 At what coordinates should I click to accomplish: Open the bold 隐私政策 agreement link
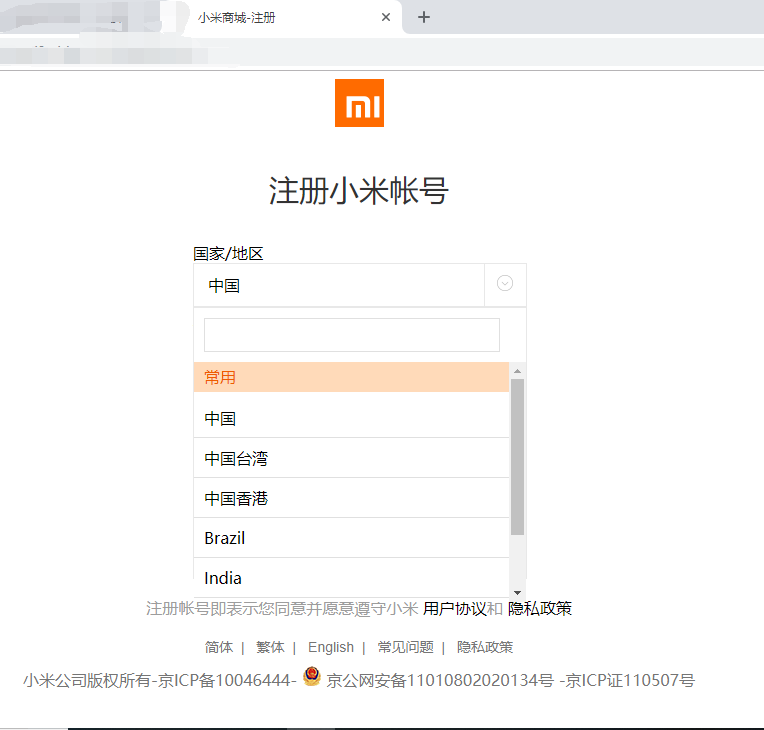point(540,608)
